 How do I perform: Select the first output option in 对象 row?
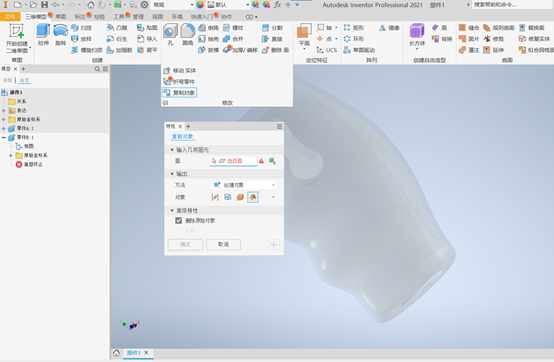click(215, 197)
